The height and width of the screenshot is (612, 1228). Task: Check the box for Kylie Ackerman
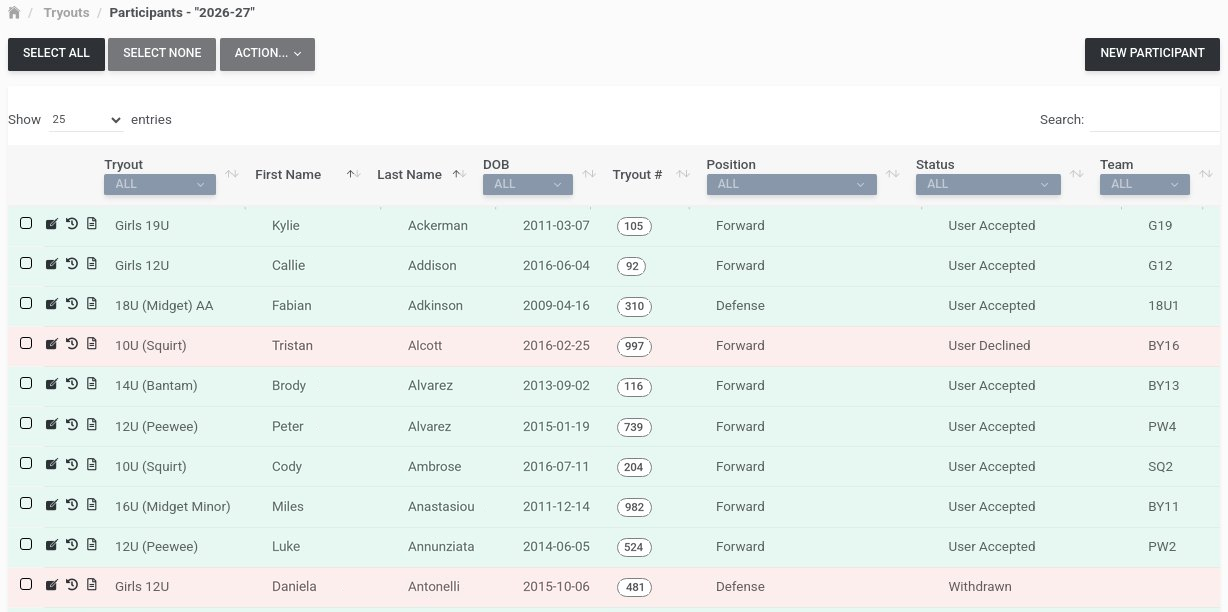tap(26, 223)
